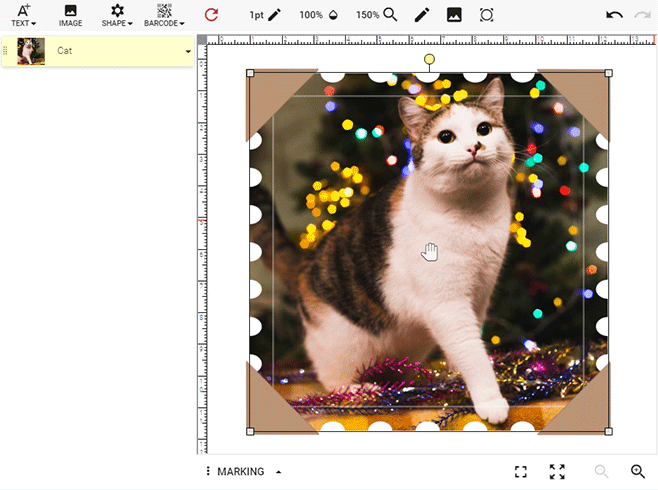Open the TEXT tool dropdown
This screenshot has width=658, height=490.
(24, 15)
